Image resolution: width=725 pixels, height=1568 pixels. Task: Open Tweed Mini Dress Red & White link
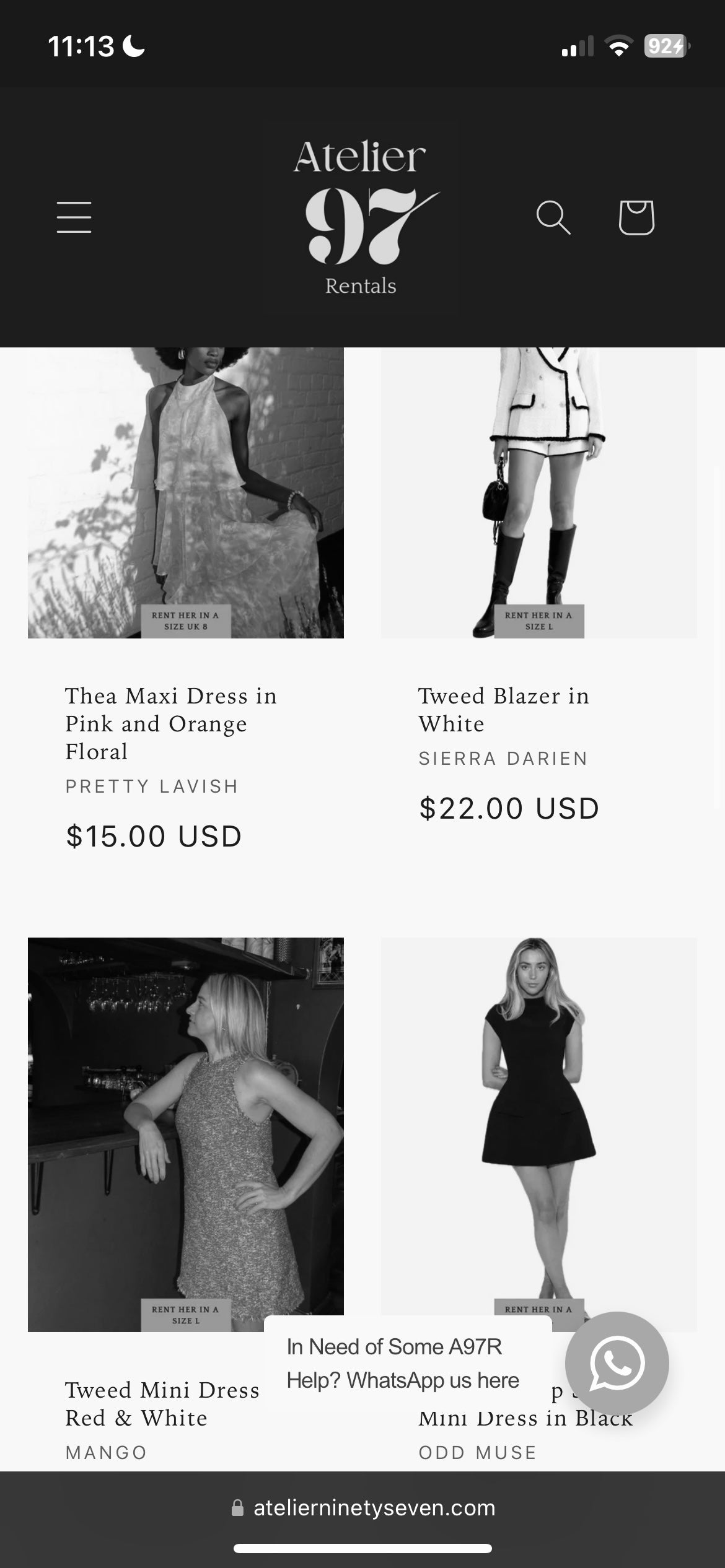pyautogui.click(x=162, y=1404)
